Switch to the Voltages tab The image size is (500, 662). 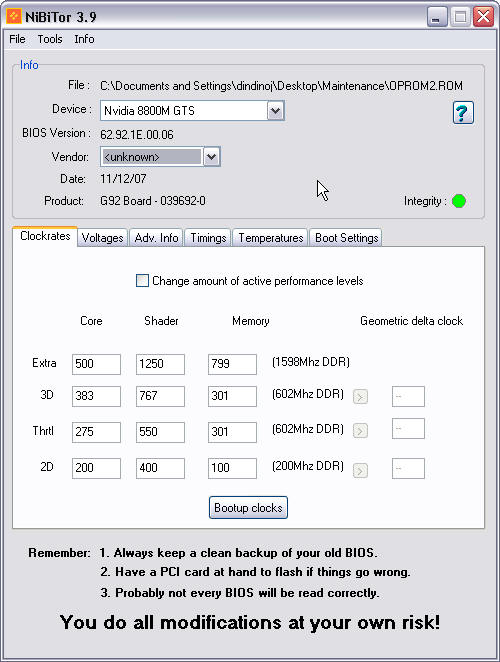coord(103,238)
